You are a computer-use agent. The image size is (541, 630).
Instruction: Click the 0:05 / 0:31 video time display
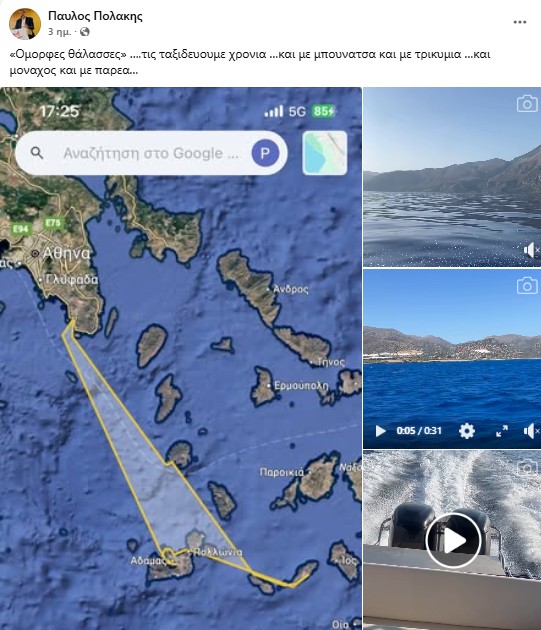point(419,431)
